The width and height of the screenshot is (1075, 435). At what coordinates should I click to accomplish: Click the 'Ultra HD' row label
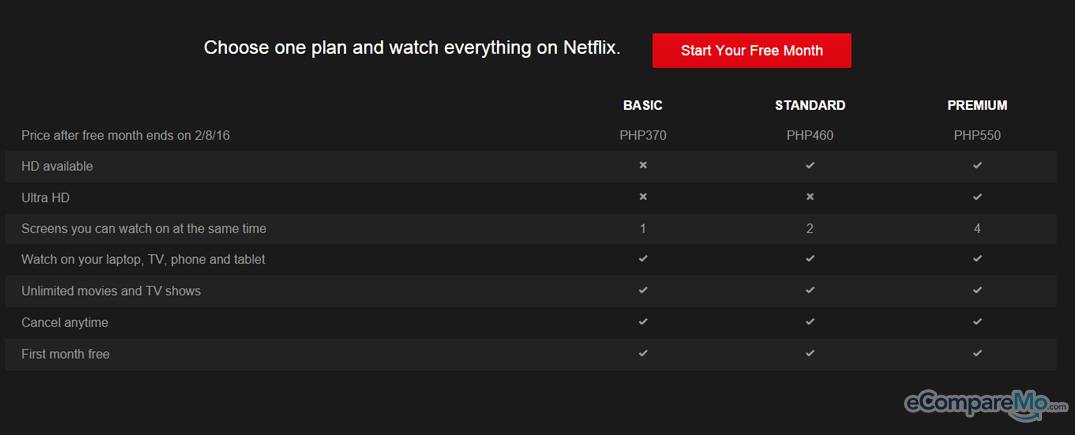pyautogui.click(x=45, y=198)
